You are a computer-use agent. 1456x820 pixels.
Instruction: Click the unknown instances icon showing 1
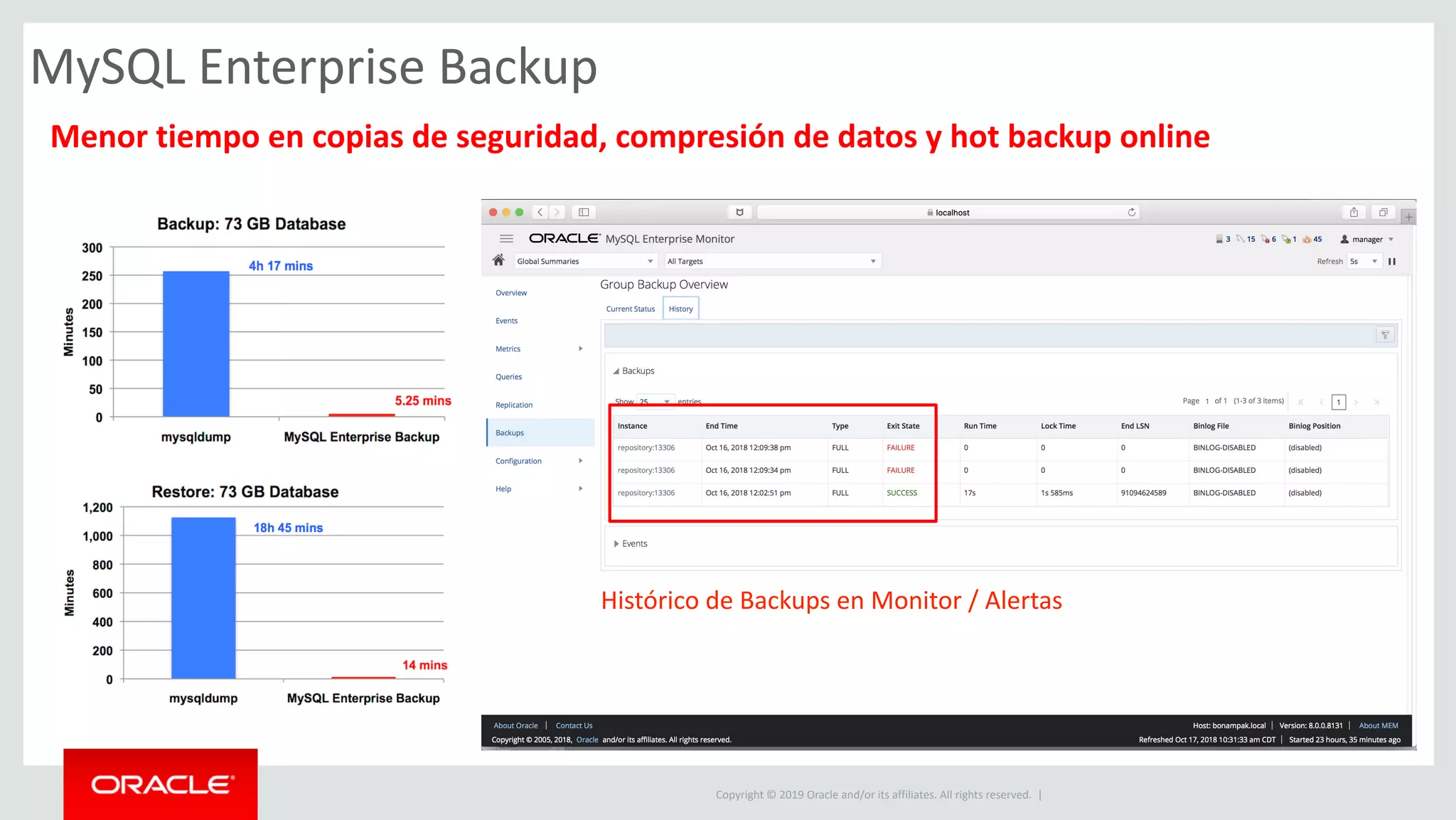(1289, 239)
